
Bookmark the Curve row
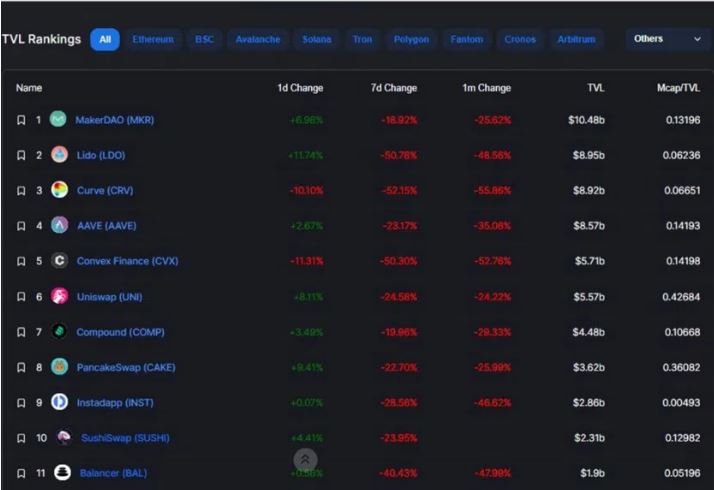pyautogui.click(x=21, y=190)
